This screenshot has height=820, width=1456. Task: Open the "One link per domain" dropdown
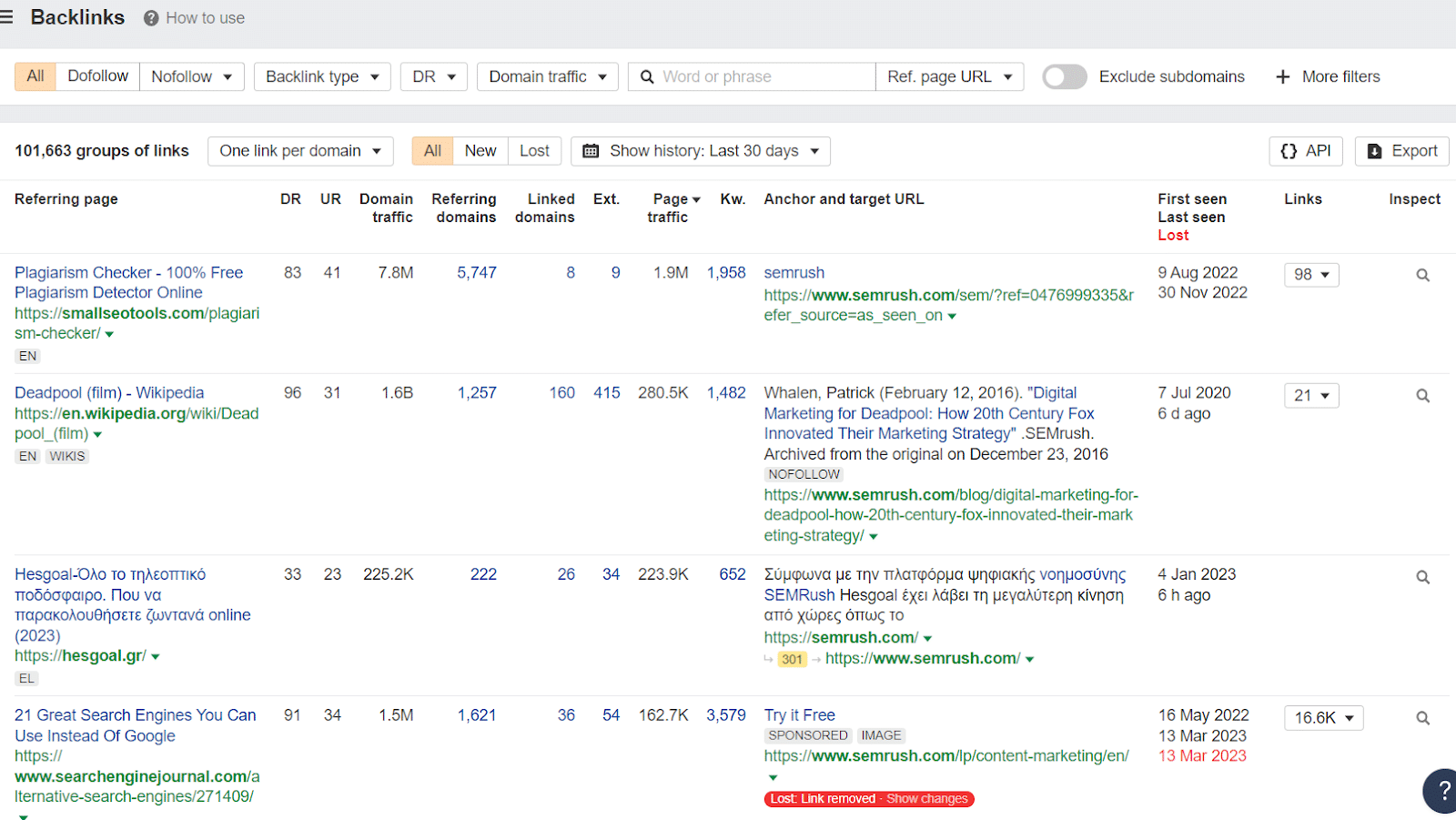coord(299,150)
